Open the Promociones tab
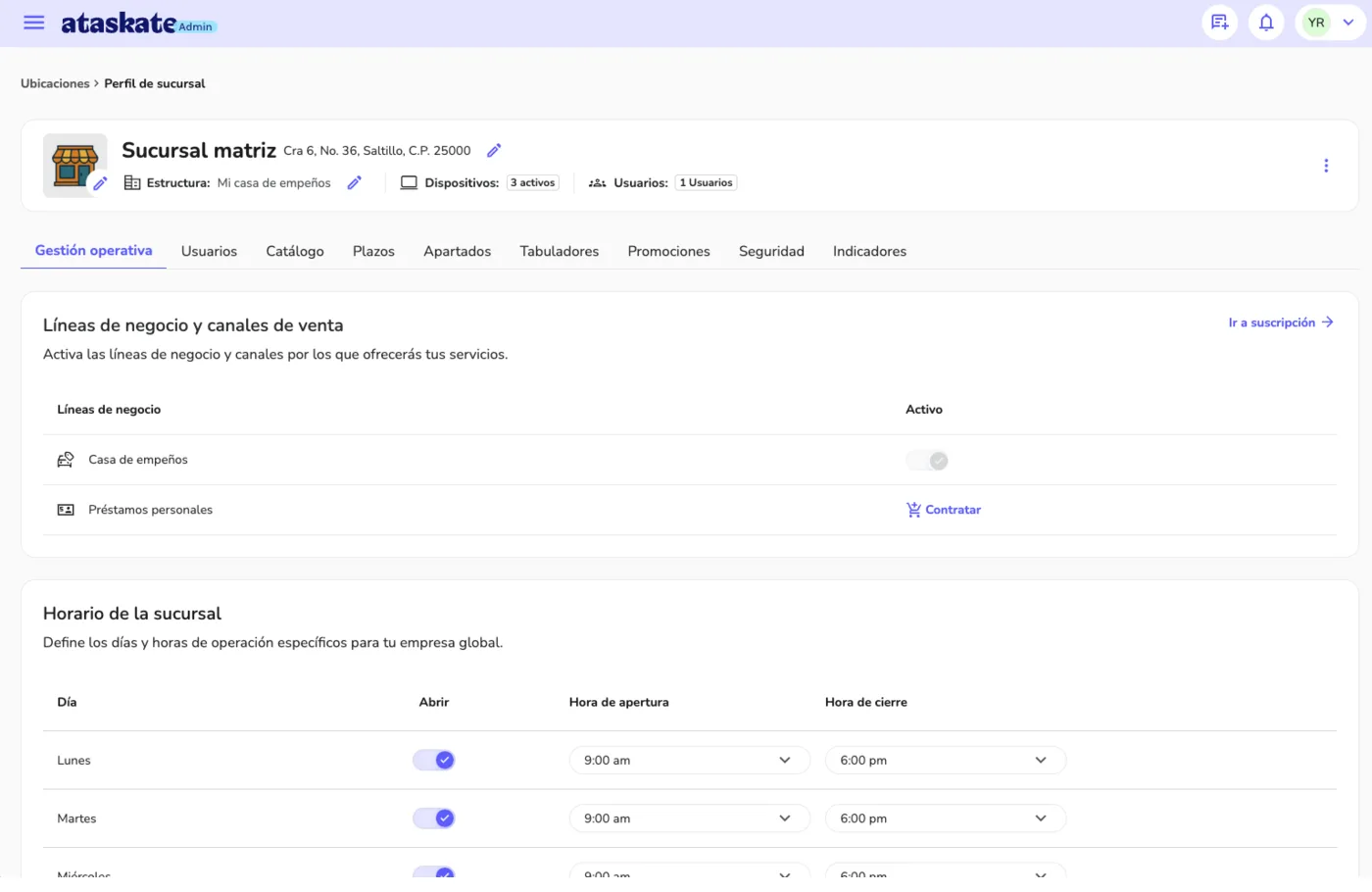This screenshot has height=892, width=1372. 669,252
